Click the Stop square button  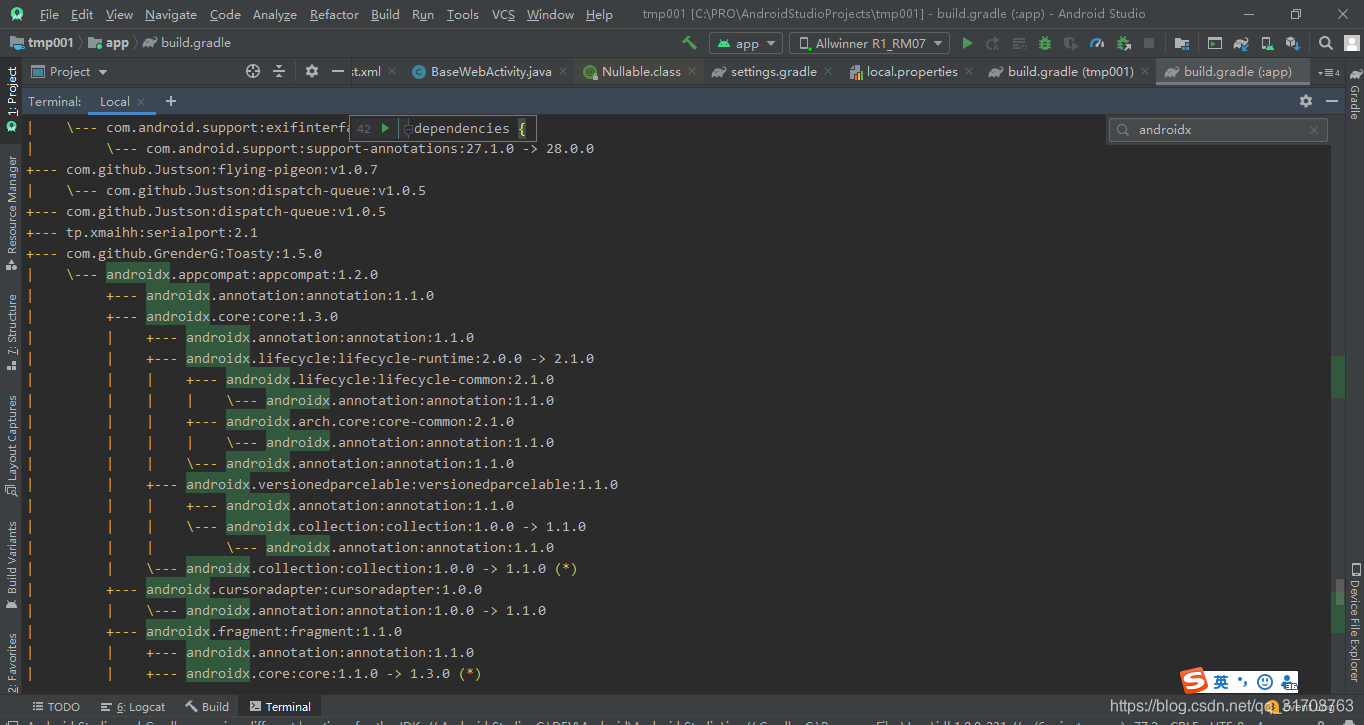click(x=1149, y=43)
